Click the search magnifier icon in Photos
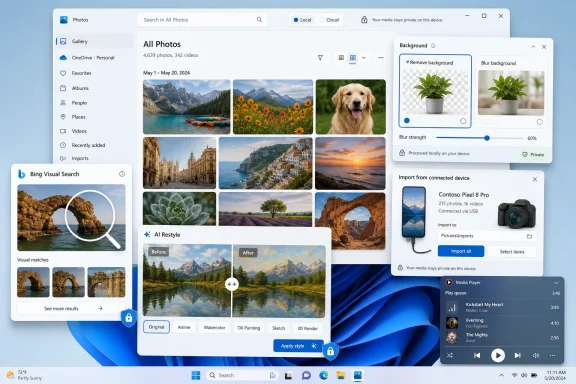This screenshot has height=384, width=576. pyautogui.click(x=259, y=20)
